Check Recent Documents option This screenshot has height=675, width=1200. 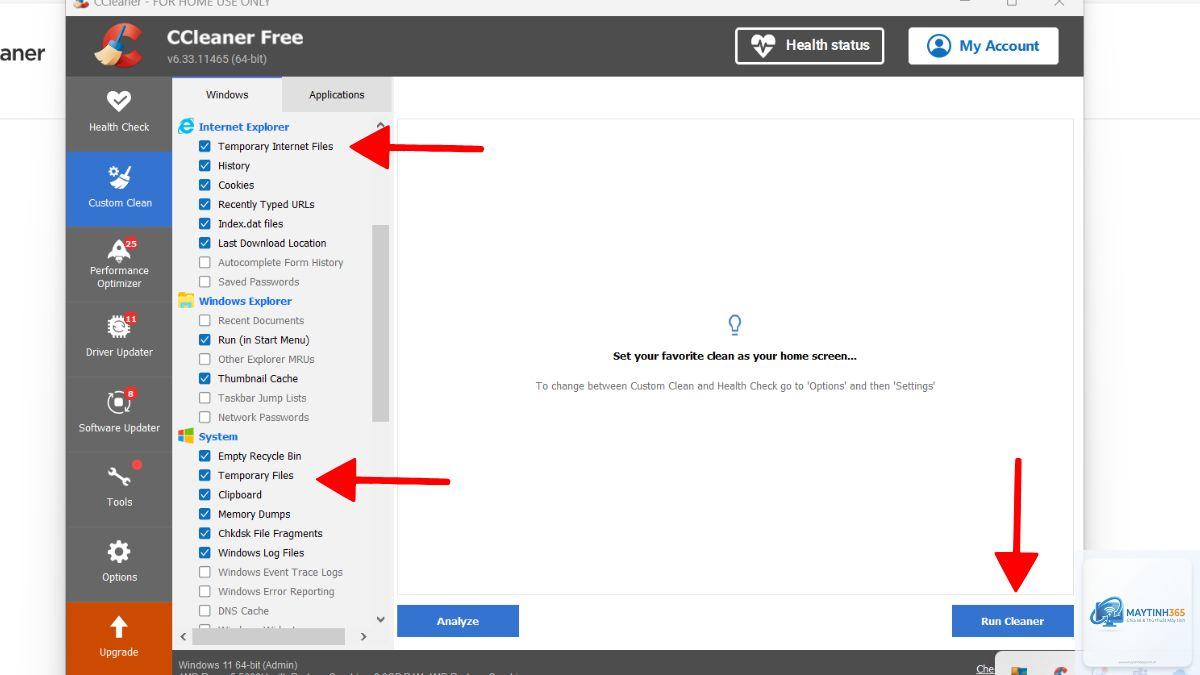pyautogui.click(x=205, y=321)
